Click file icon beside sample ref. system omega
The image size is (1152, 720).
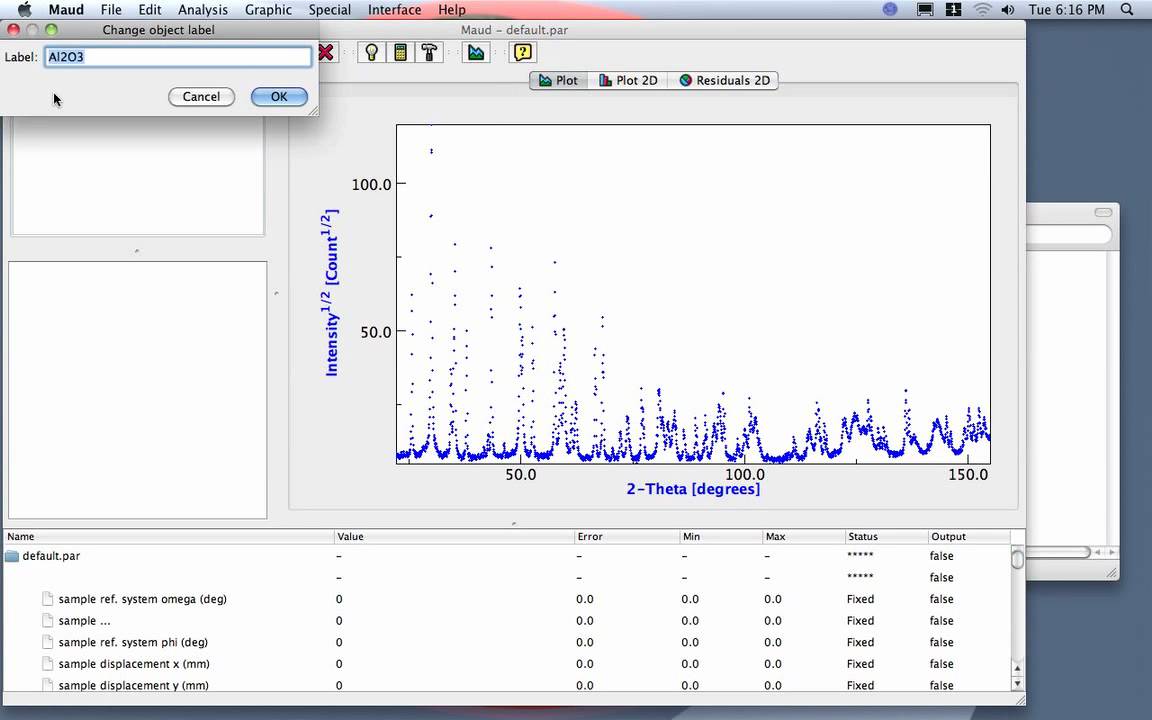(48, 599)
